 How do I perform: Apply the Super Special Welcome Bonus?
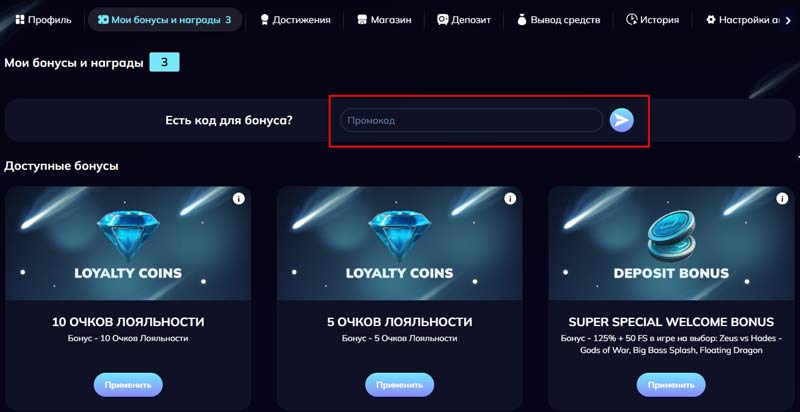(x=671, y=384)
